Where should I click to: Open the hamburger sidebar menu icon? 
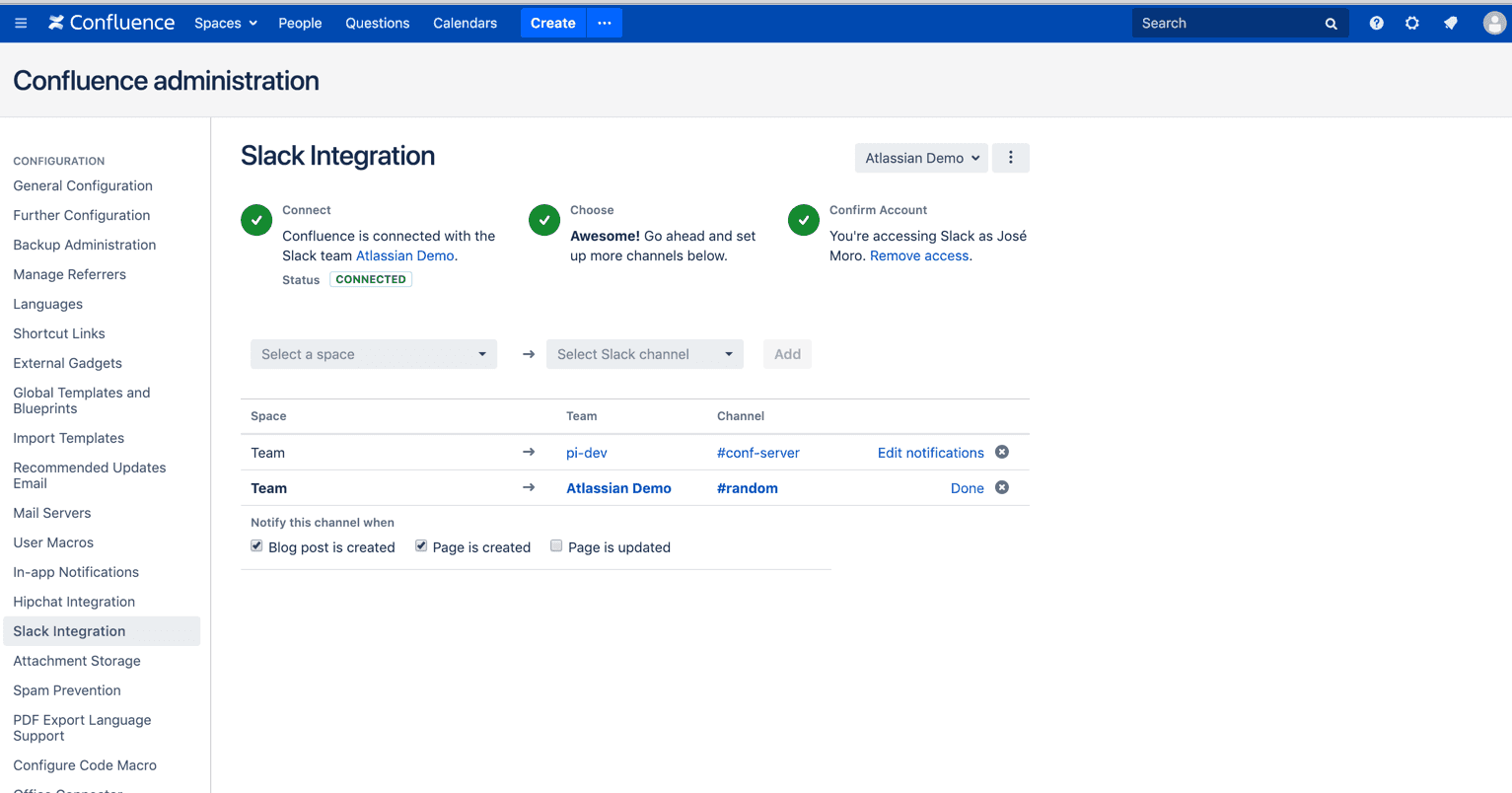coord(21,23)
